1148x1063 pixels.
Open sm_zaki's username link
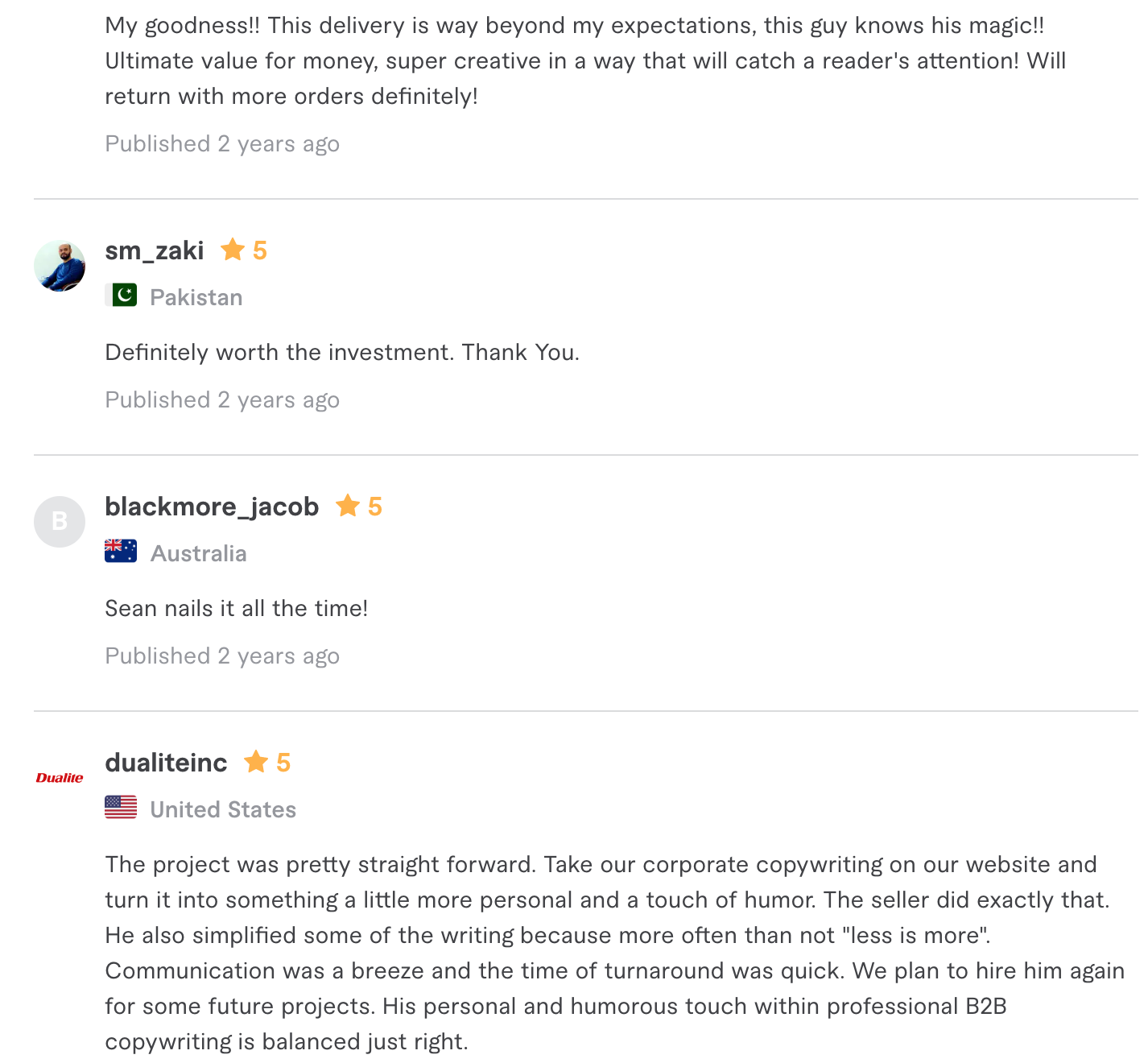coord(155,250)
